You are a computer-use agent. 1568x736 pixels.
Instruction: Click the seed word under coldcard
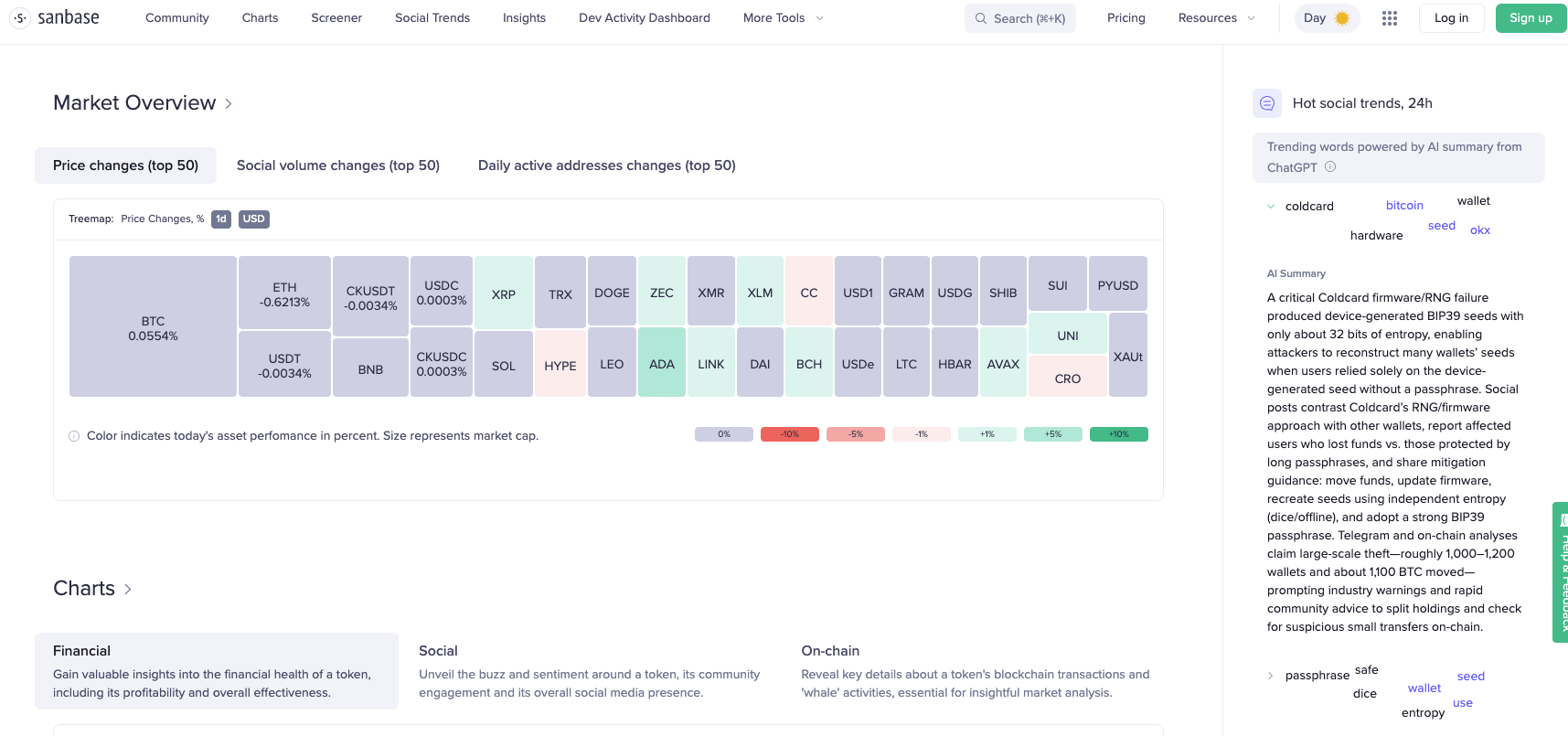click(1442, 226)
